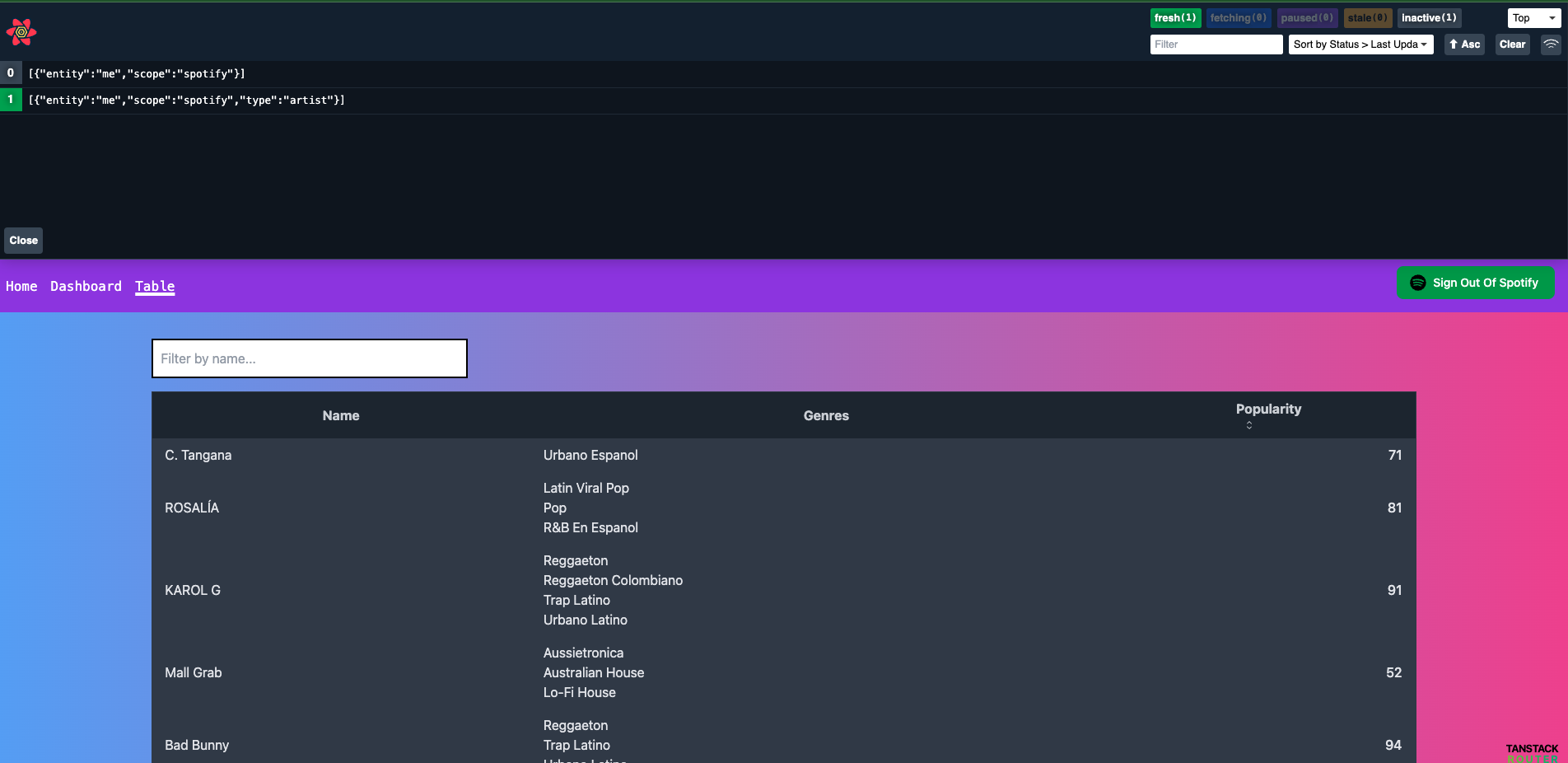Click the Clear button in devtools
Image resolution: width=1568 pixels, height=763 pixels.
tap(1512, 44)
